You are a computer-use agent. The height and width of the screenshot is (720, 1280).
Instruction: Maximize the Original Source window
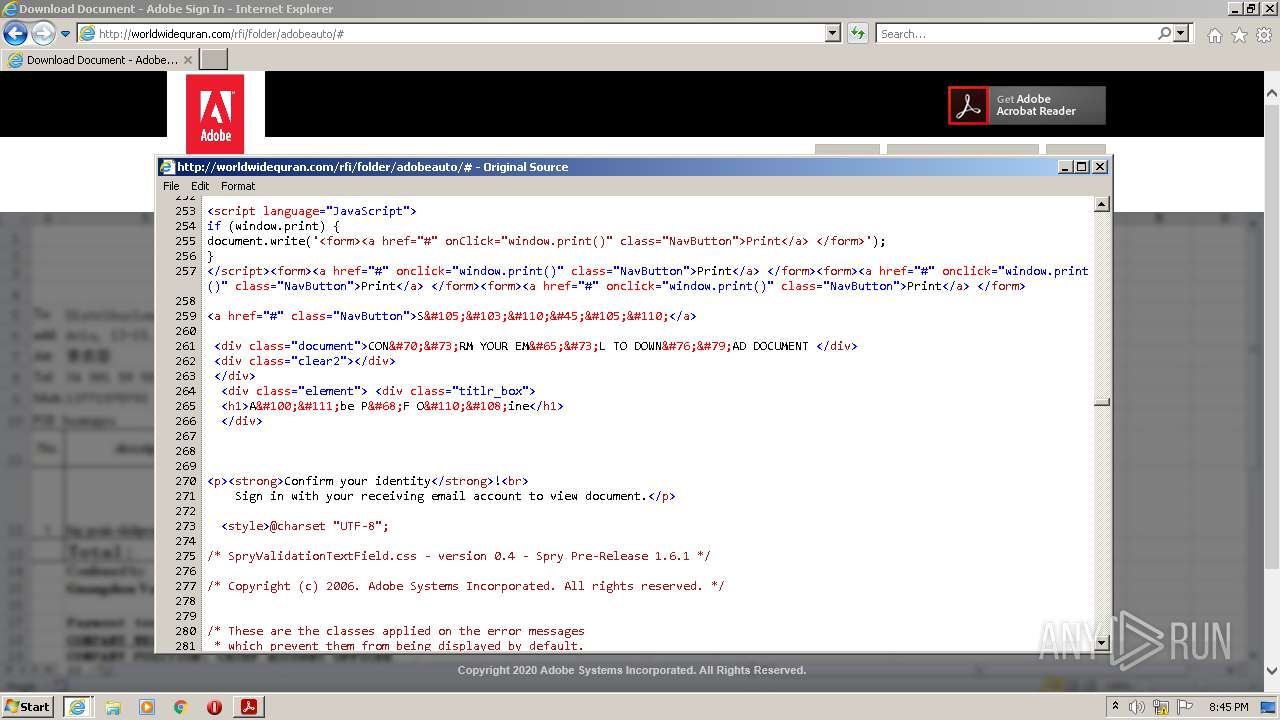pos(1082,167)
